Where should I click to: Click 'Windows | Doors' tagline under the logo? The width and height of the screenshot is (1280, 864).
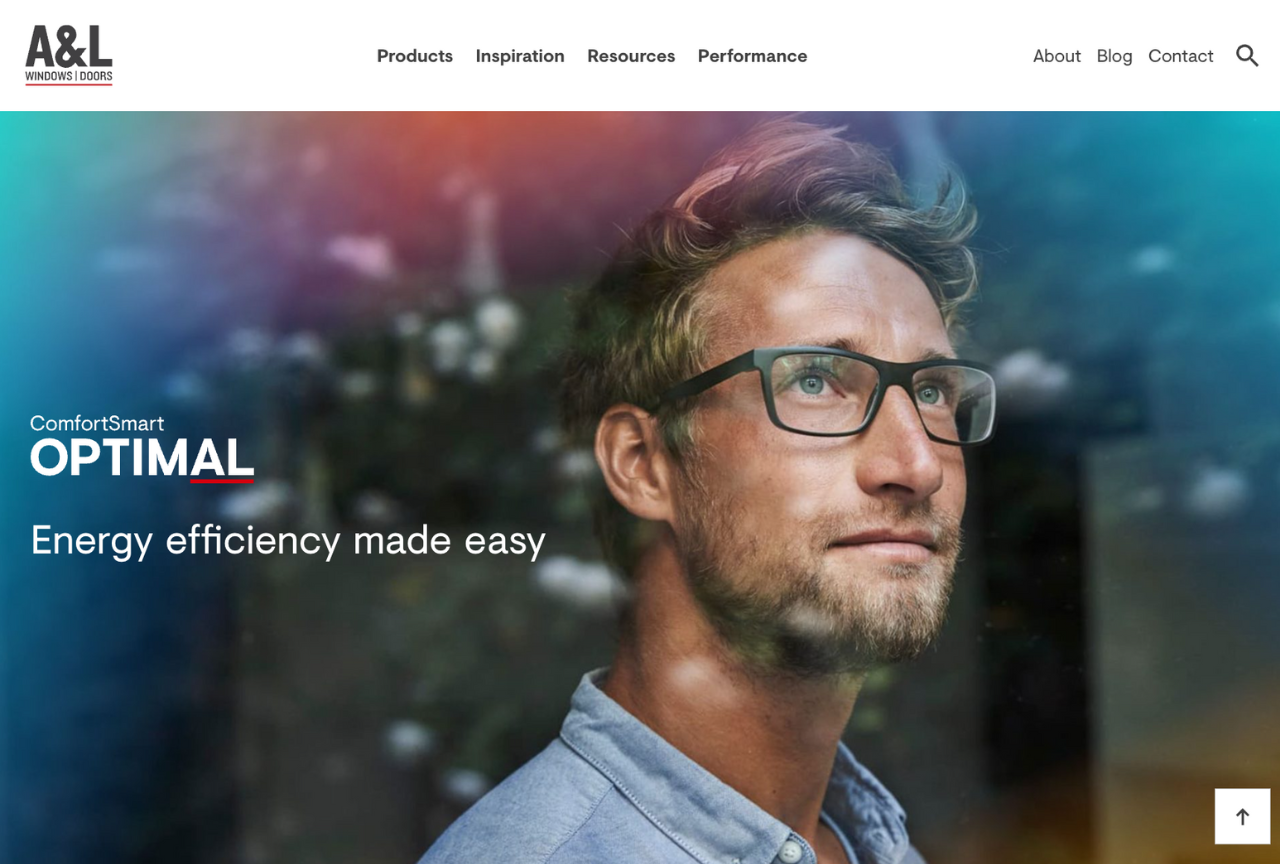69,76
